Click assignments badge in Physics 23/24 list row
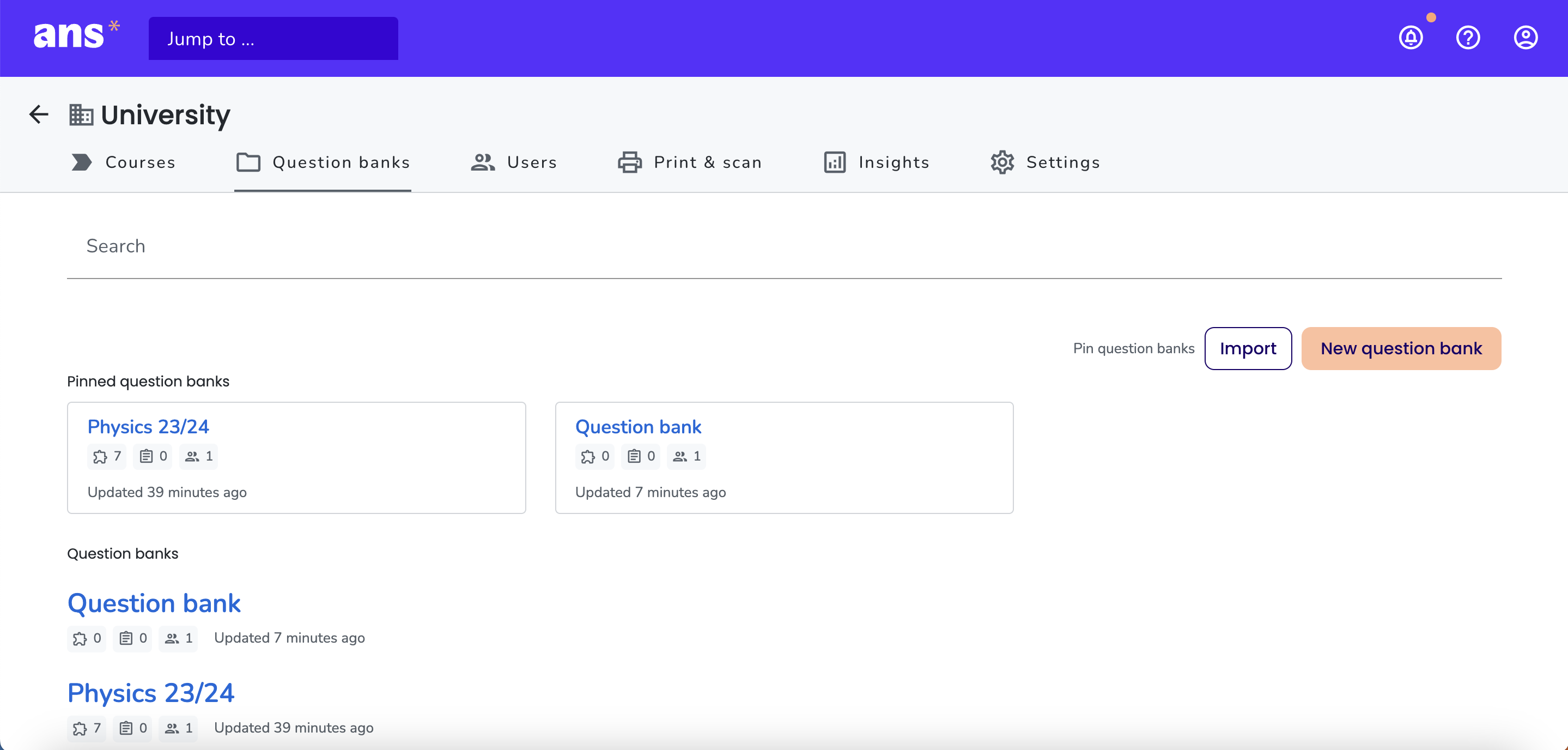The image size is (1568, 750). 133,729
